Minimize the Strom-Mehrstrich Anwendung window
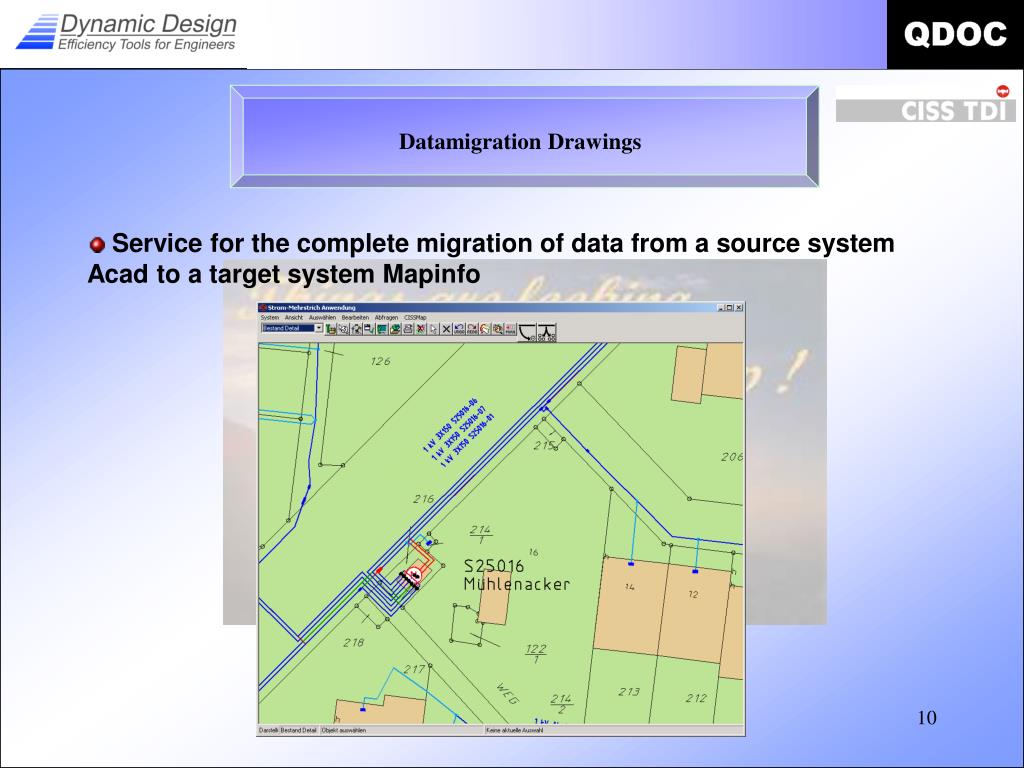Viewport: 1024px width, 768px height. (721, 308)
